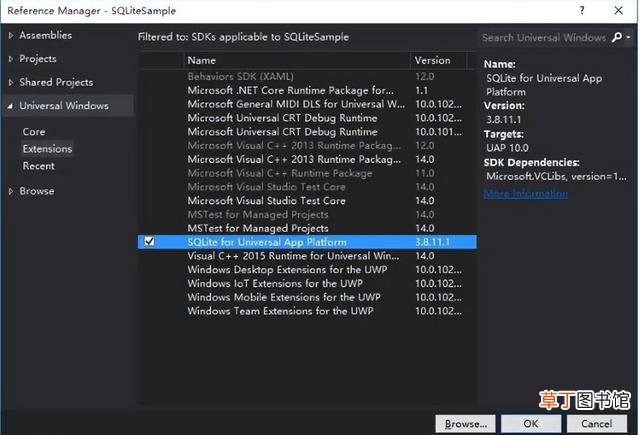Expand the Assemblies tree node
The image size is (640, 435).
pyautogui.click(x=11, y=36)
